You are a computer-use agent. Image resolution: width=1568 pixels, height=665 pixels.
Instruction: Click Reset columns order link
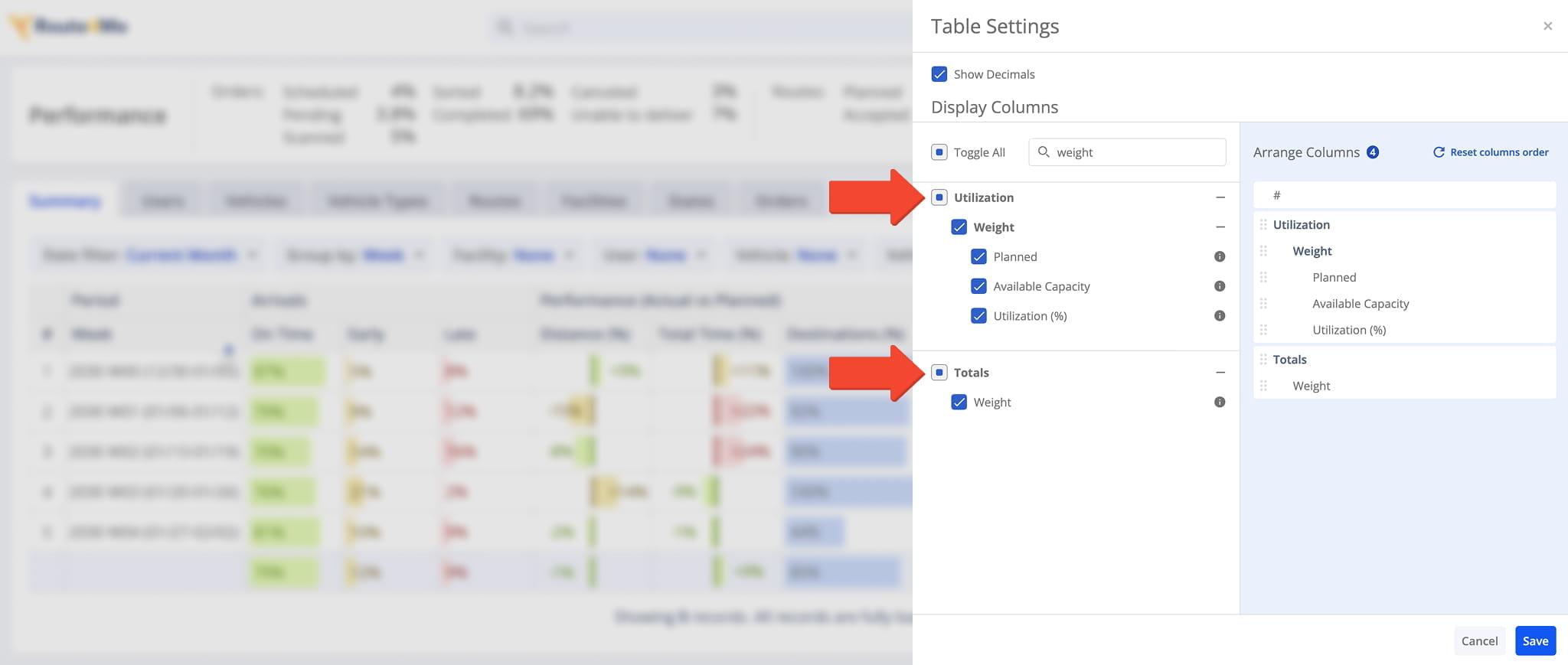pos(1491,152)
